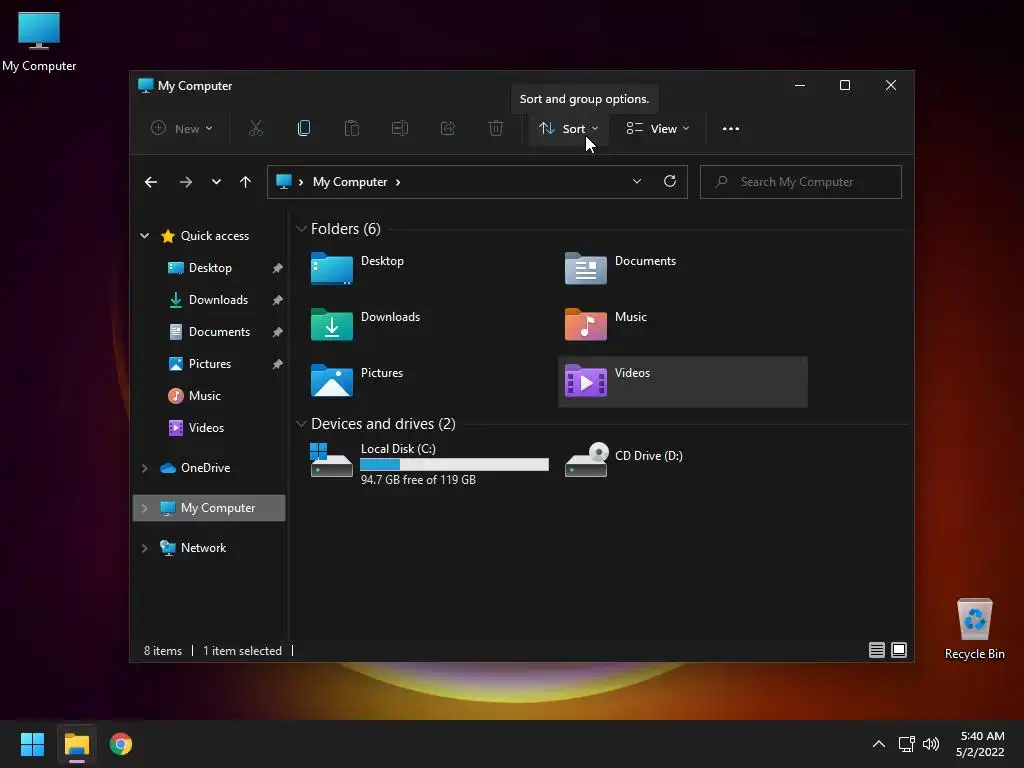Open the Windows Start menu
Screen dimensions: 1024x768
[32, 744]
